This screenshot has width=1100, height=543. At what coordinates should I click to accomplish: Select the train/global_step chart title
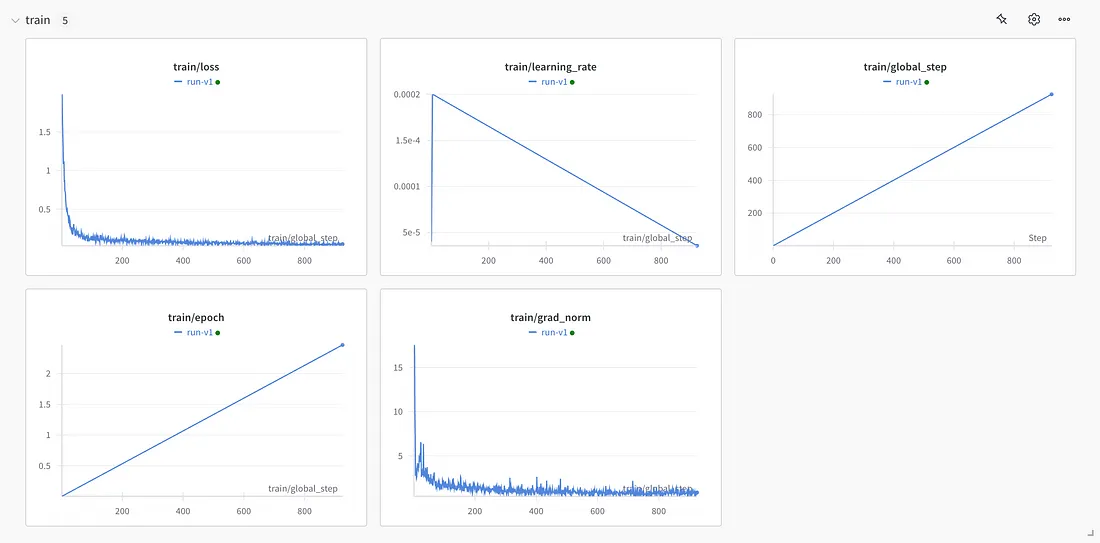coord(905,67)
